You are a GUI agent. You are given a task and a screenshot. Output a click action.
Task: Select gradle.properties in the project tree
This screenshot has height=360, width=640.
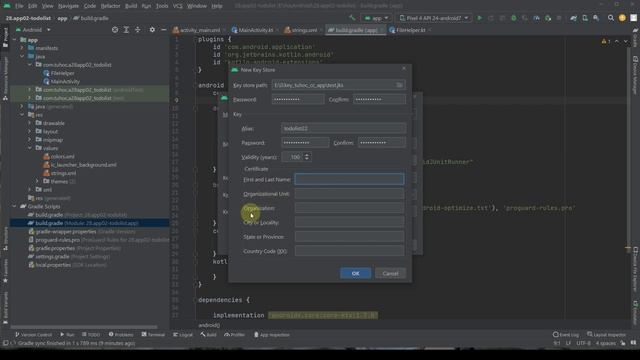[55, 248]
